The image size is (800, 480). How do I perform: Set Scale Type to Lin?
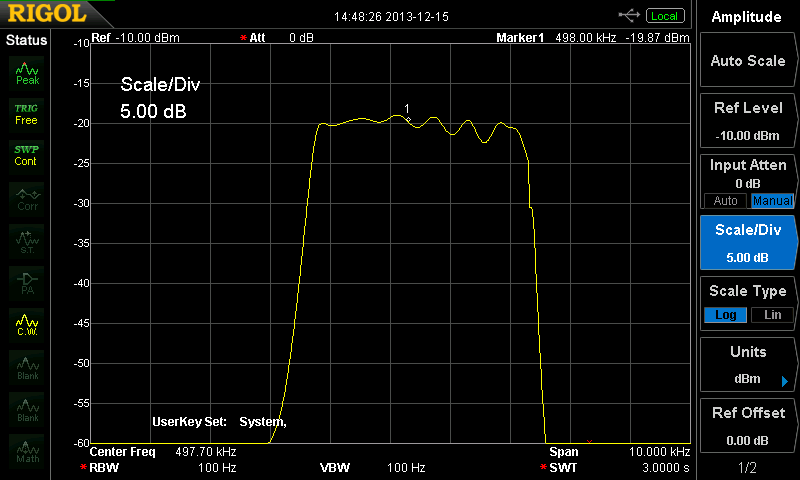(x=771, y=315)
